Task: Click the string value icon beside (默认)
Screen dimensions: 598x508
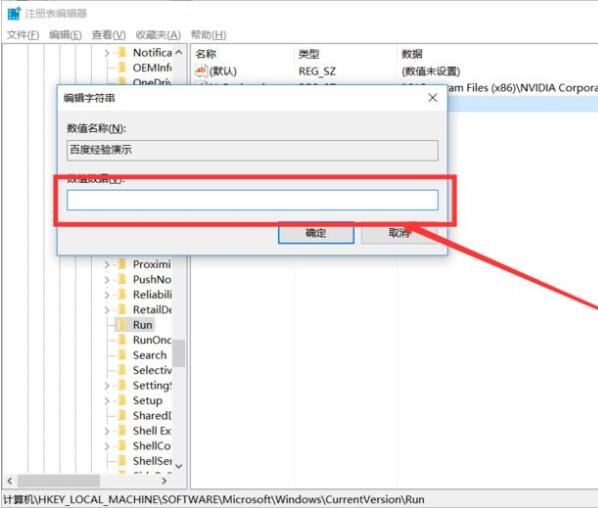Action: [201, 71]
